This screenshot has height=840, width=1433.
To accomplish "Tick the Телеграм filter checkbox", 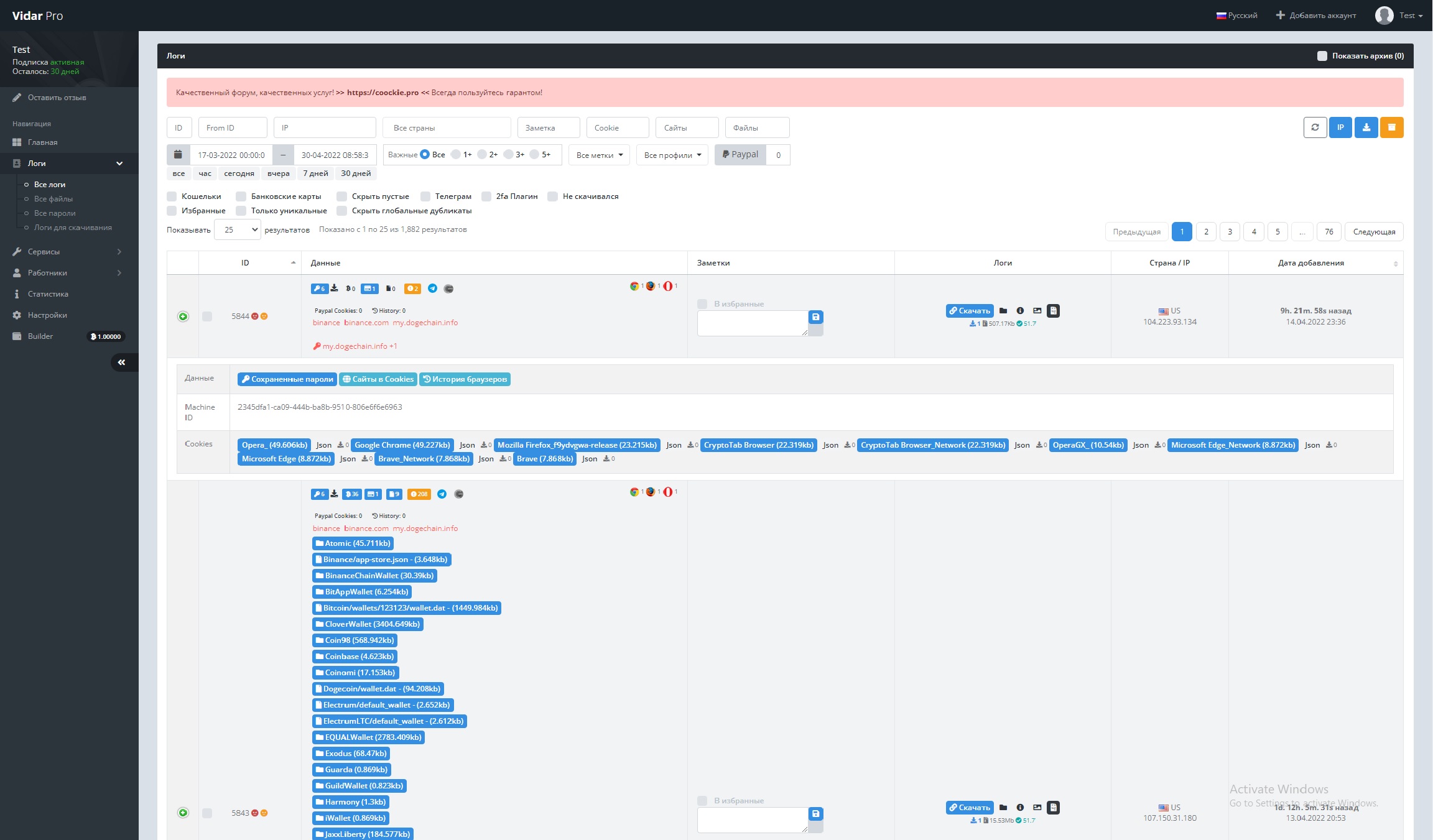I will click(425, 196).
